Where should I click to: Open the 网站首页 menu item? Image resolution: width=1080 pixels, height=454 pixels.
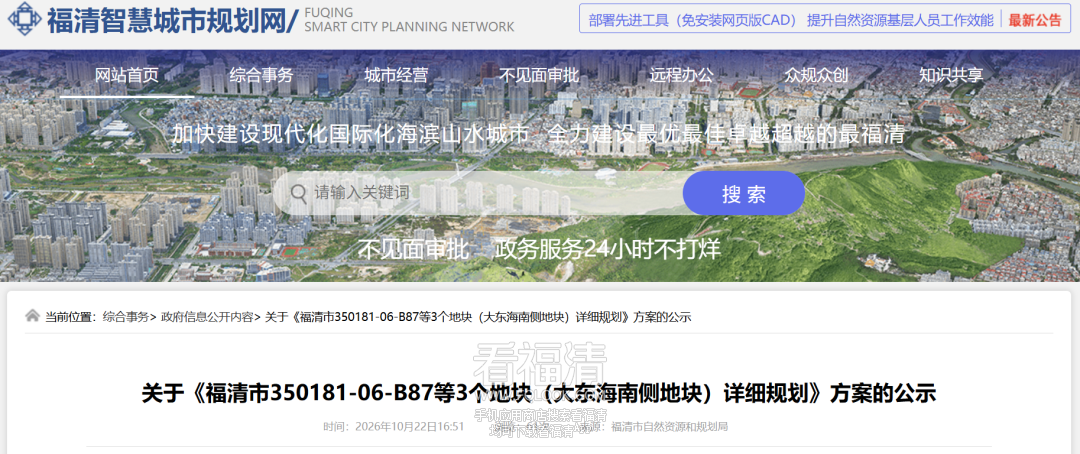point(127,75)
